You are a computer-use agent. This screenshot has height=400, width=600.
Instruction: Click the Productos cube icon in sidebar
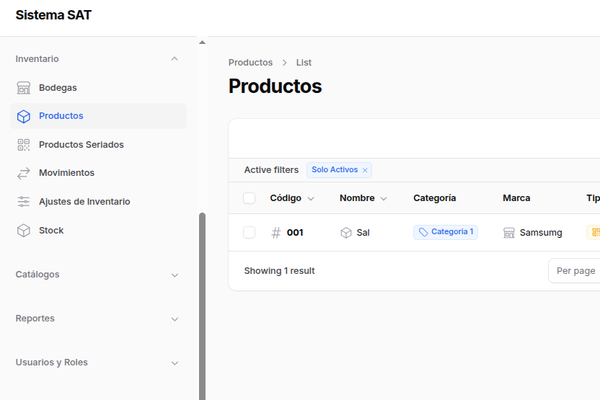[24, 116]
